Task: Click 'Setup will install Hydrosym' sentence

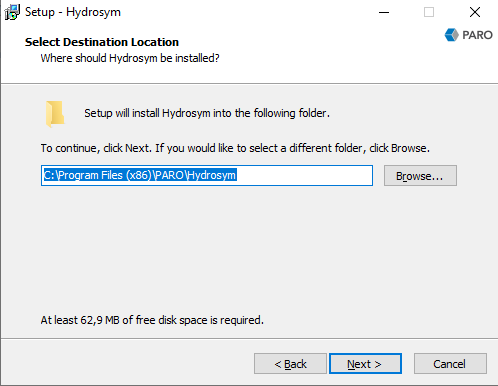Action: pos(207,113)
